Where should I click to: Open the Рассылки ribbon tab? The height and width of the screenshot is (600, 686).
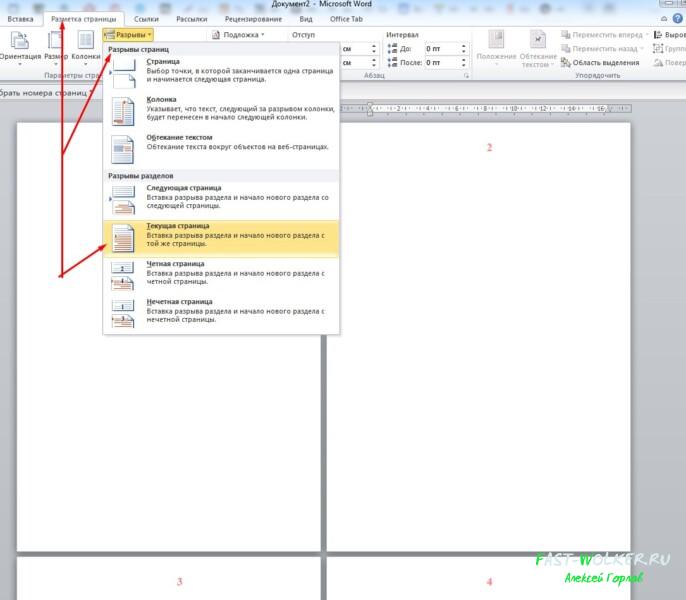point(192,19)
